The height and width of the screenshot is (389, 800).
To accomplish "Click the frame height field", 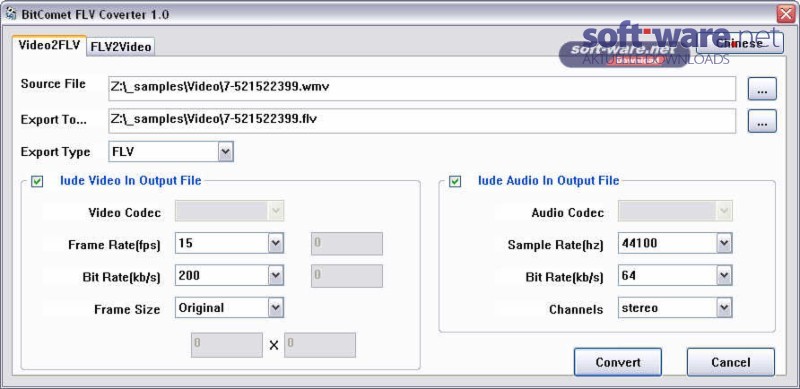I will coord(320,345).
